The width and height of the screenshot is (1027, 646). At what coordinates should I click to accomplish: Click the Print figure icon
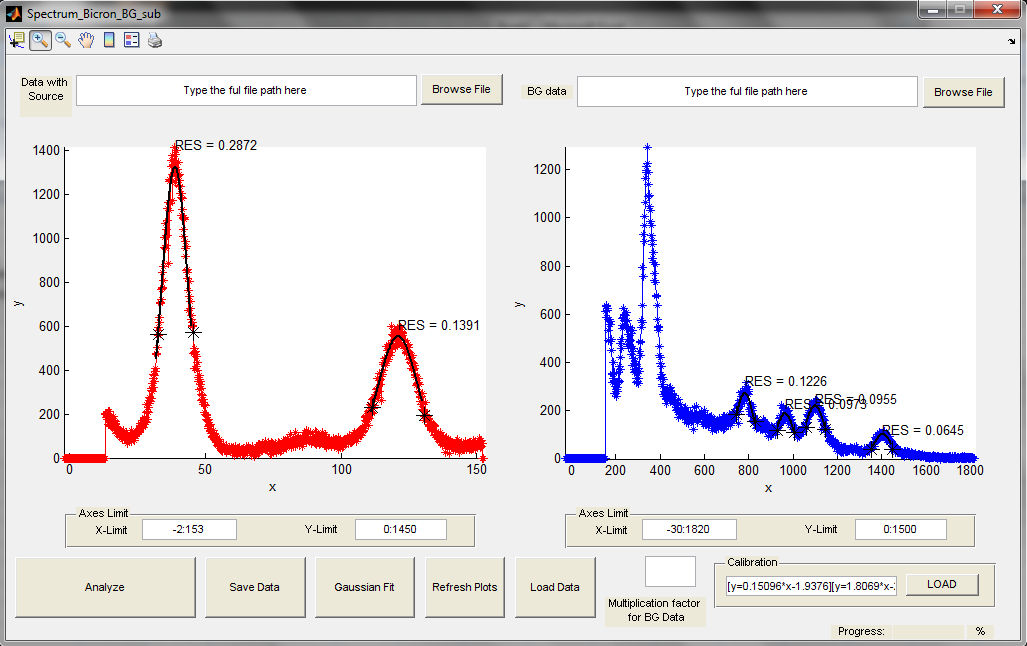(155, 41)
